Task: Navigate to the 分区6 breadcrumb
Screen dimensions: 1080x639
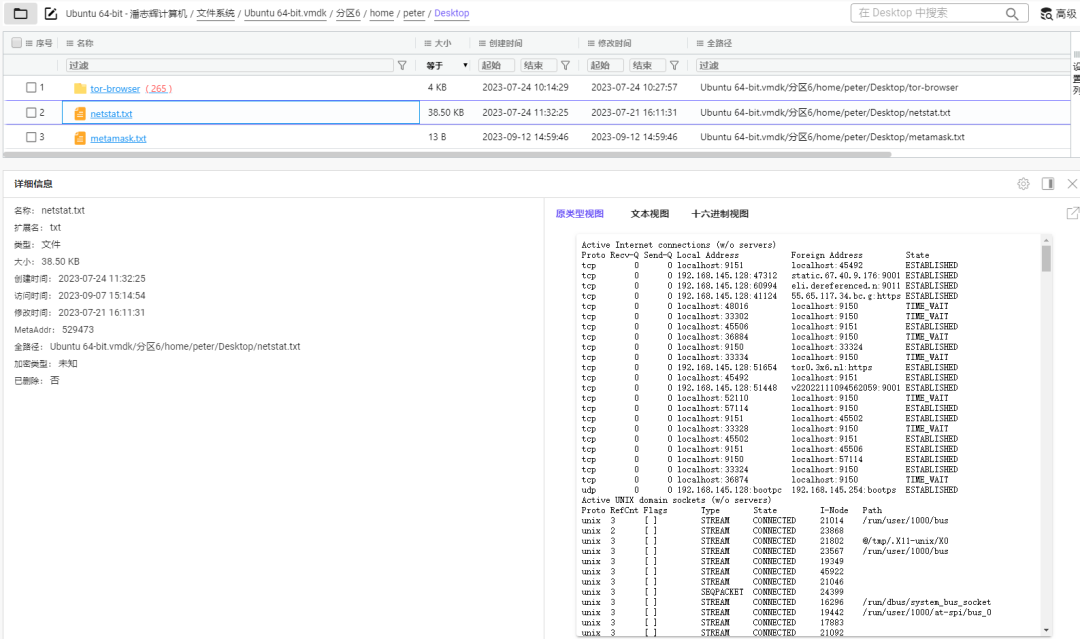Action: tap(348, 13)
